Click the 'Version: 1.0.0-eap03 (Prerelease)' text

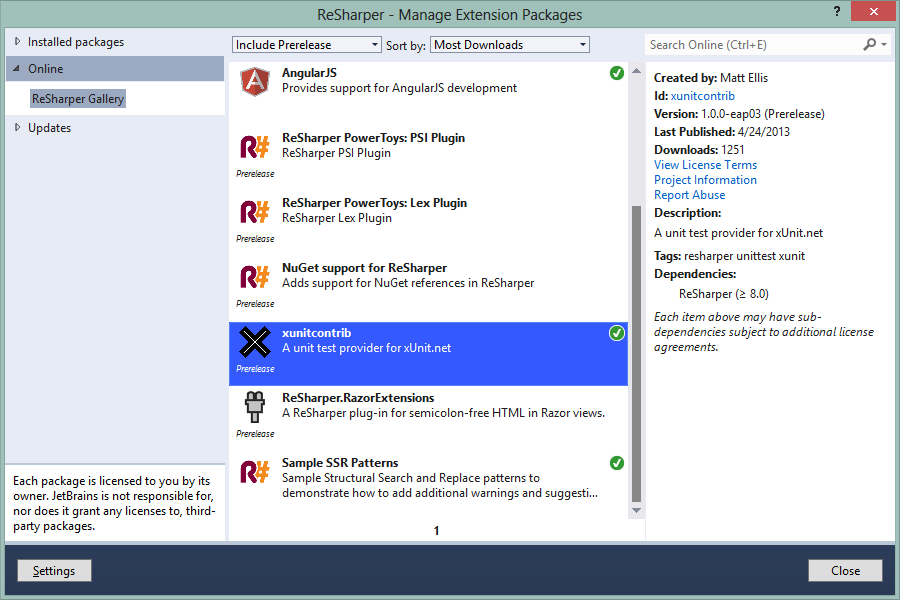(x=739, y=114)
